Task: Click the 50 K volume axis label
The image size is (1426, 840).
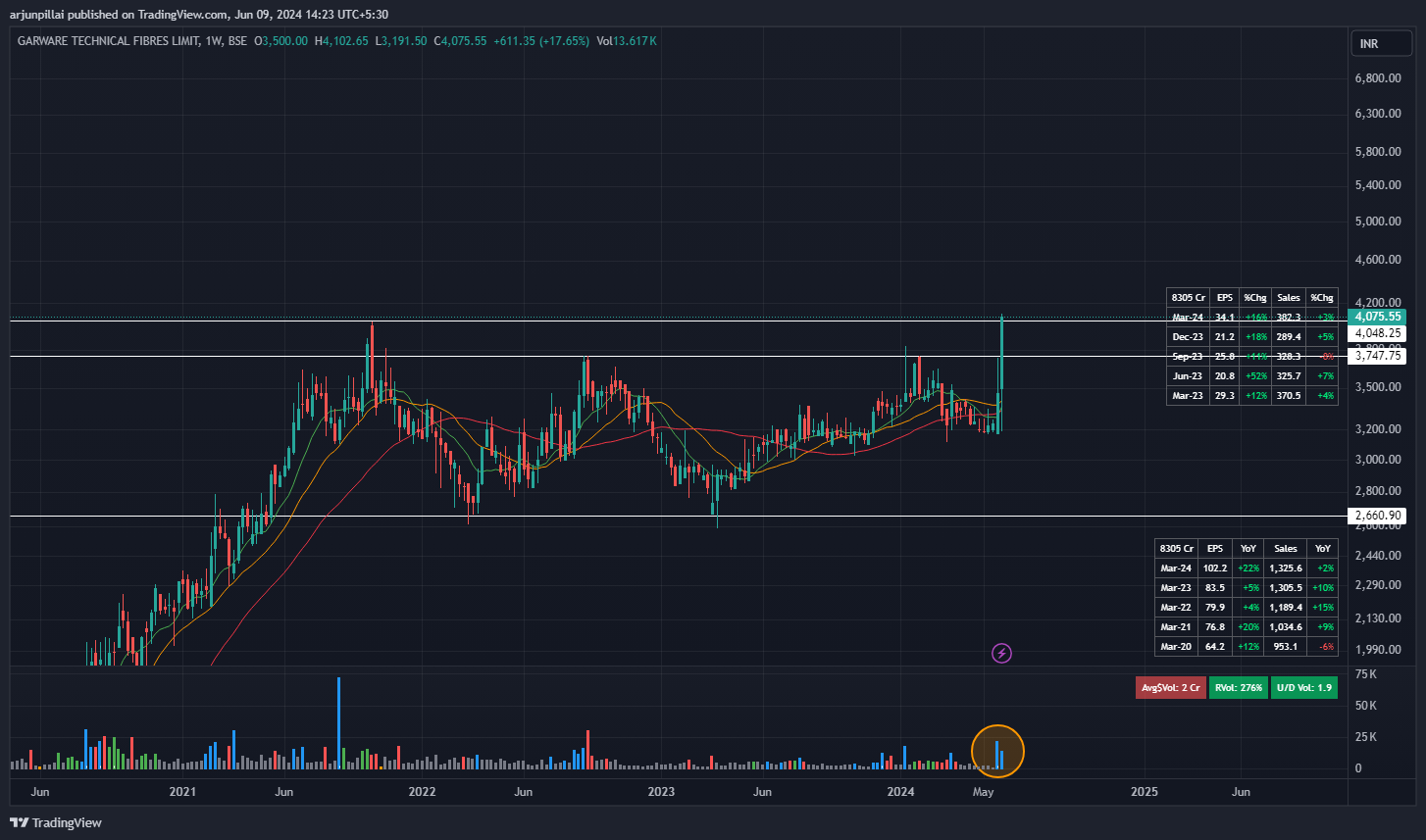Action: [x=1365, y=706]
